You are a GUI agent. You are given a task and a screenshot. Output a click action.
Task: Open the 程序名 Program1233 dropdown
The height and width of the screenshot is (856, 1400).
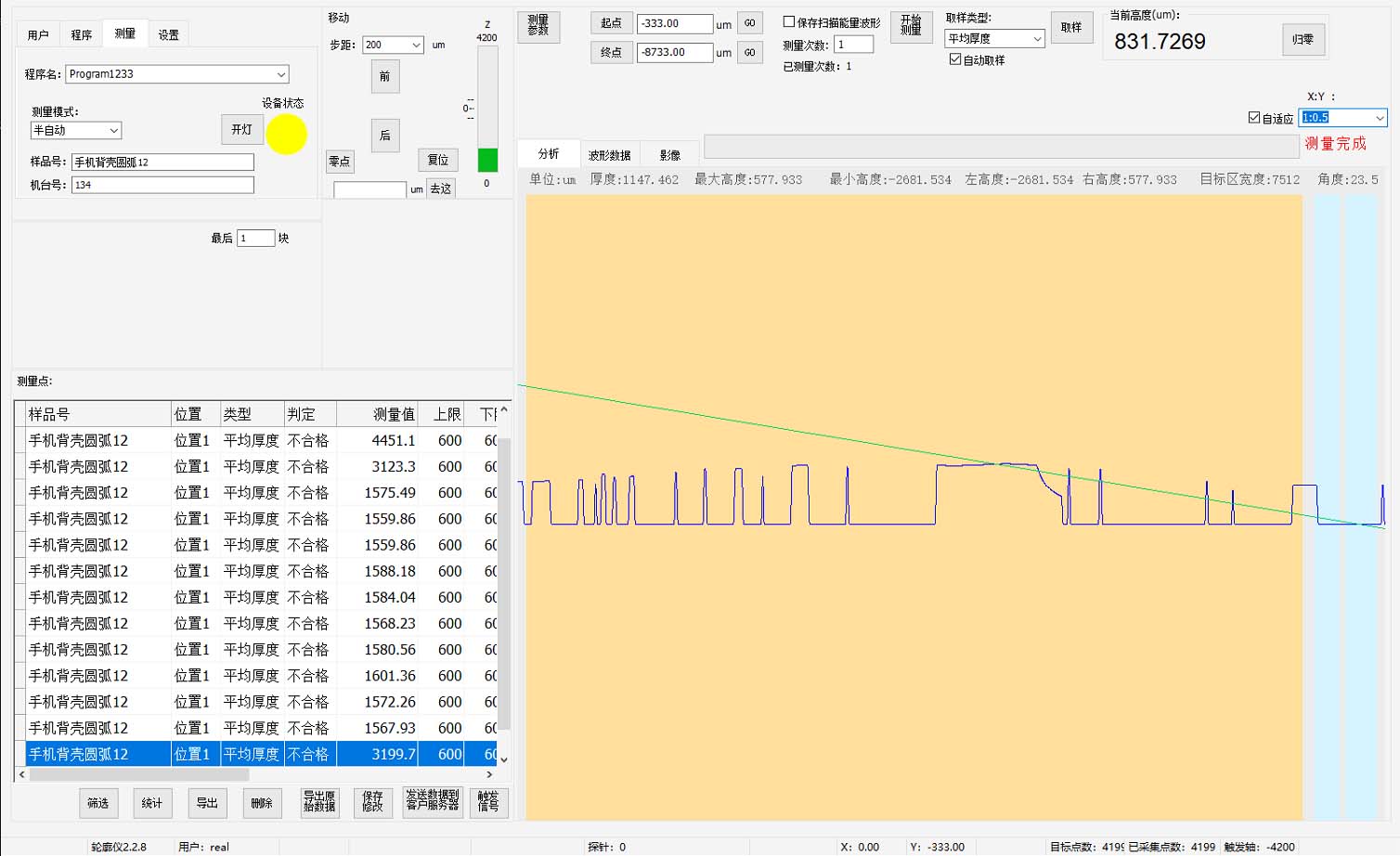[280, 74]
